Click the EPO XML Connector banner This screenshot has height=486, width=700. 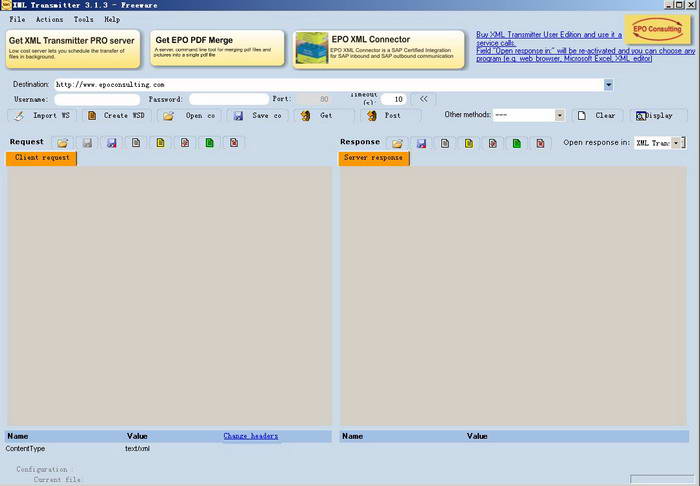pos(379,49)
